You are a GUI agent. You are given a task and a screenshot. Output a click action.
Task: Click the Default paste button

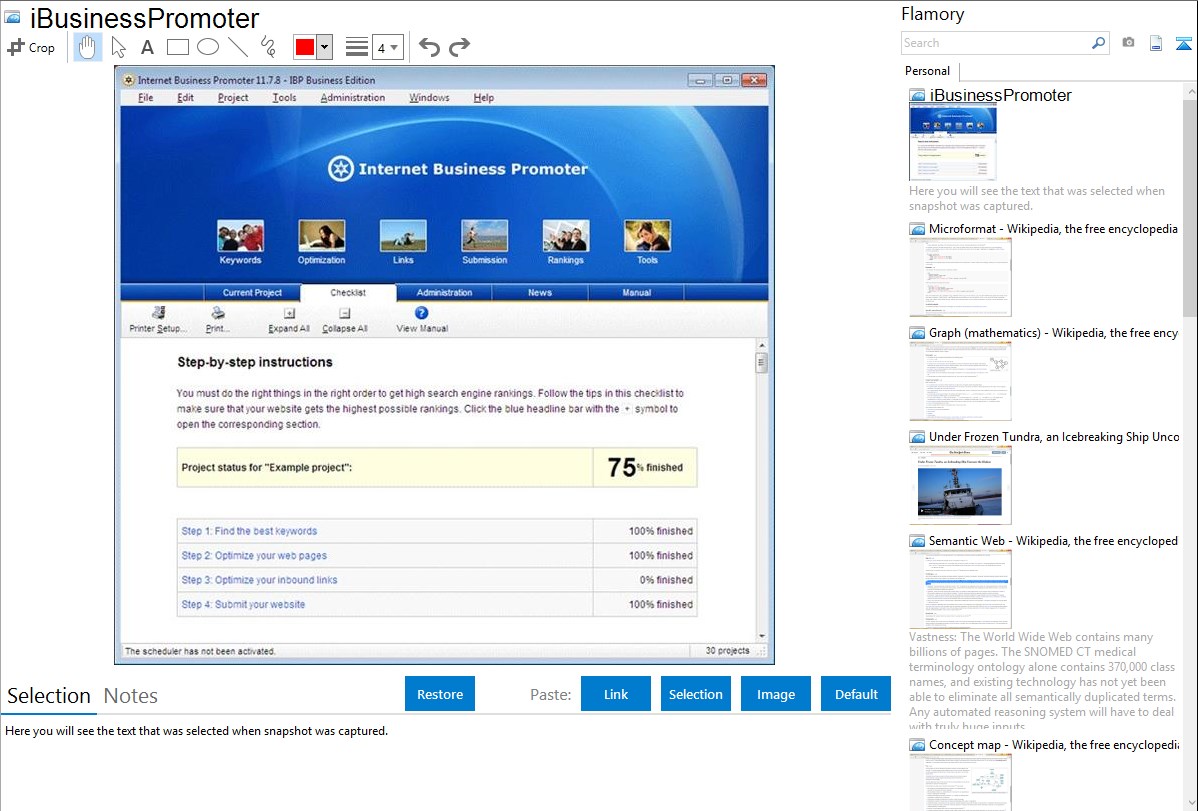(856, 694)
